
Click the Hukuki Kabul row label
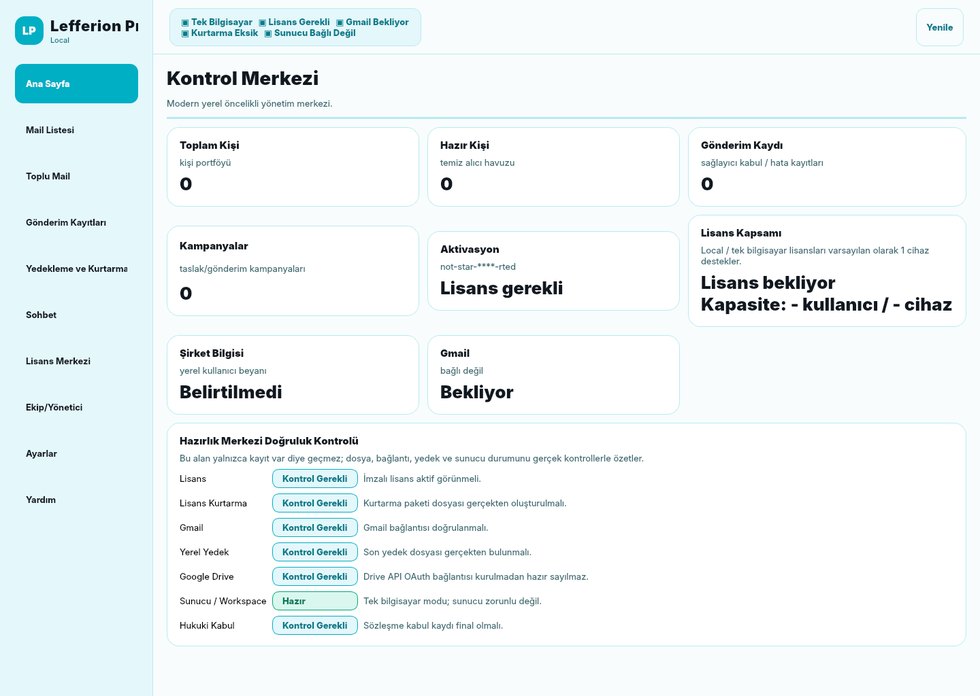(x=207, y=625)
